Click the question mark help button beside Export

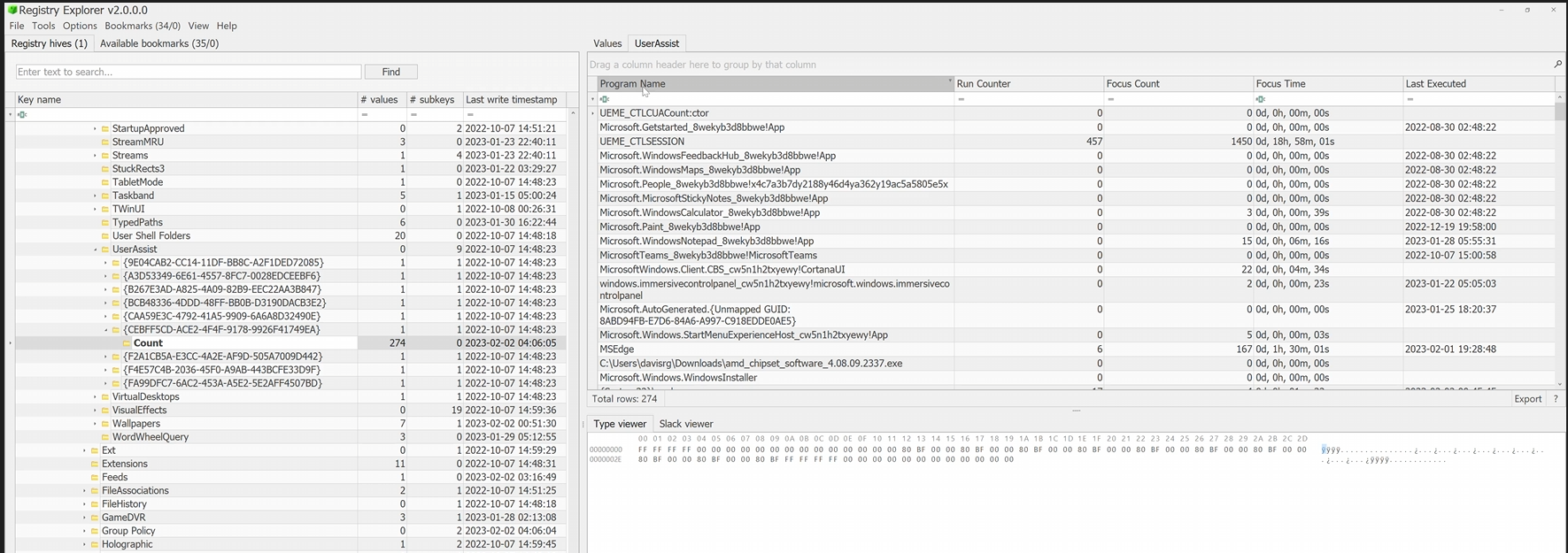click(1556, 399)
